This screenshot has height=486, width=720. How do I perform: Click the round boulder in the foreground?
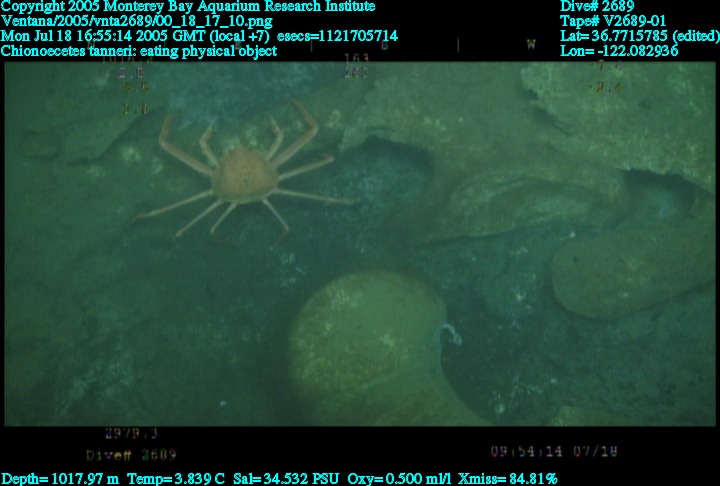coord(367,340)
